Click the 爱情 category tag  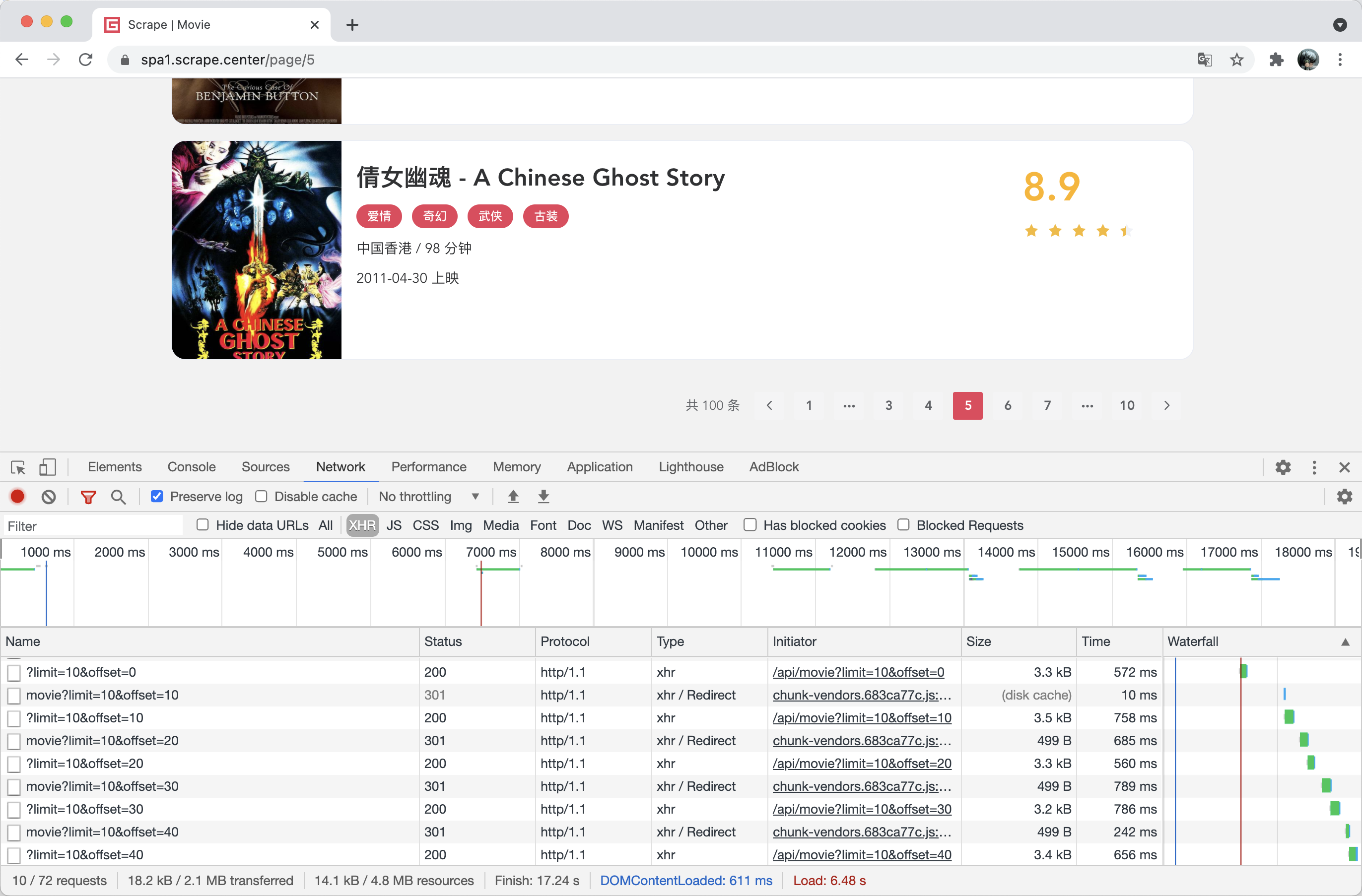tap(379, 216)
